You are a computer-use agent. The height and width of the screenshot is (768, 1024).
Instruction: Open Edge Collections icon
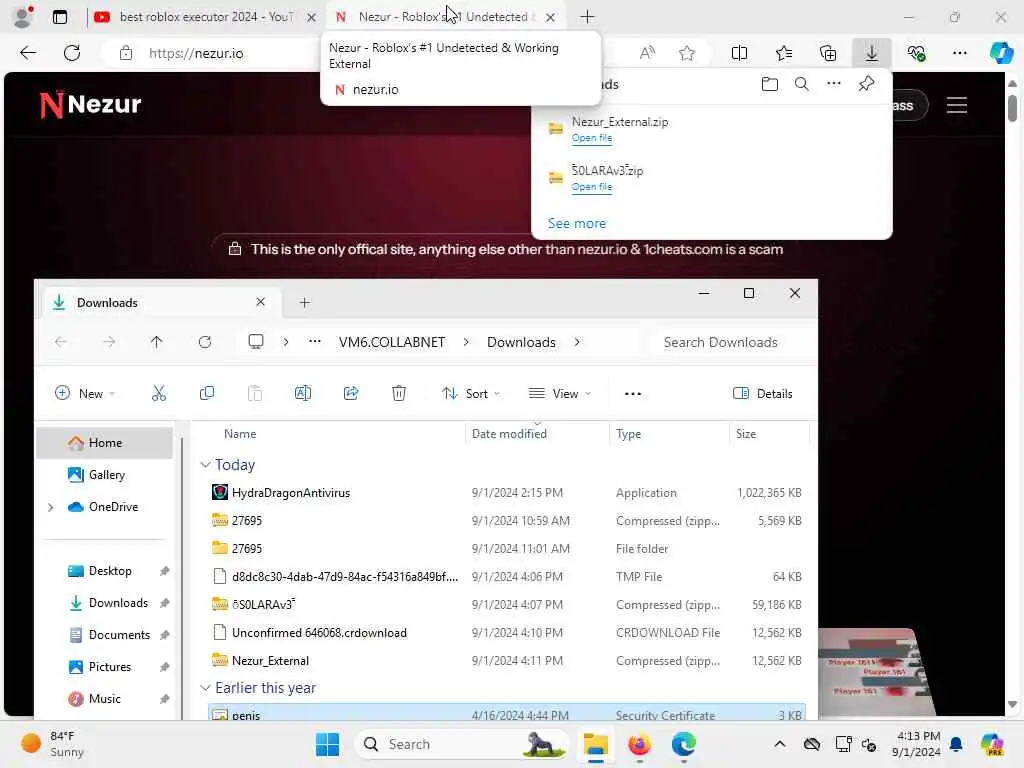pos(828,53)
